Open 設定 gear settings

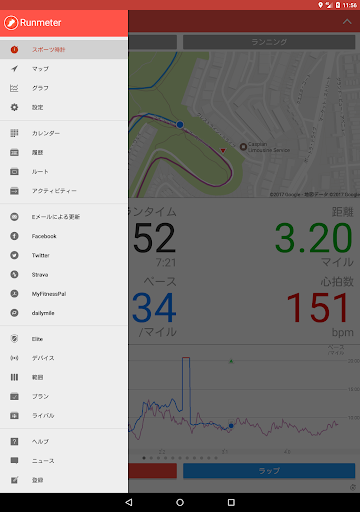pos(64,107)
